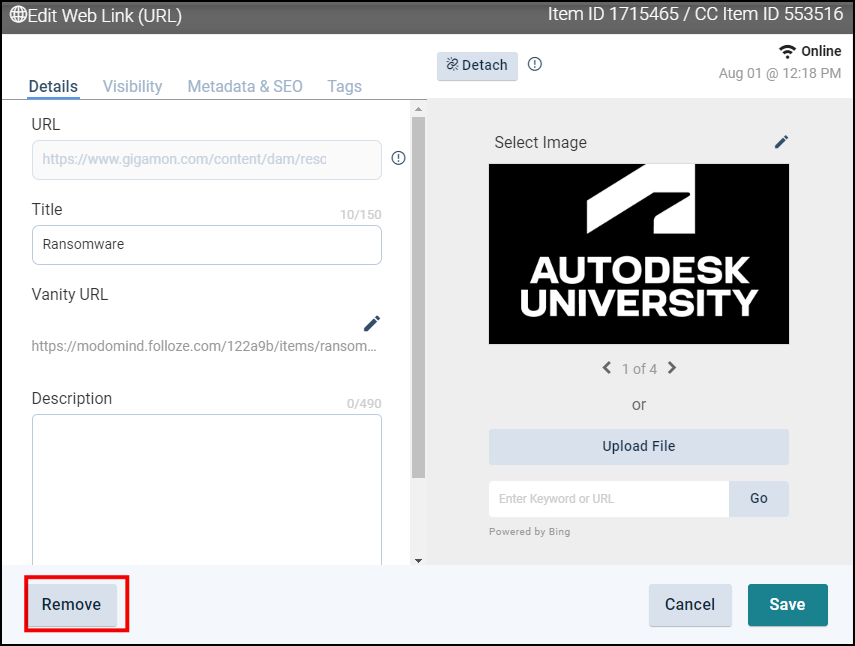This screenshot has height=646, width=855.
Task: Switch to the Details tab
Action: (53, 86)
